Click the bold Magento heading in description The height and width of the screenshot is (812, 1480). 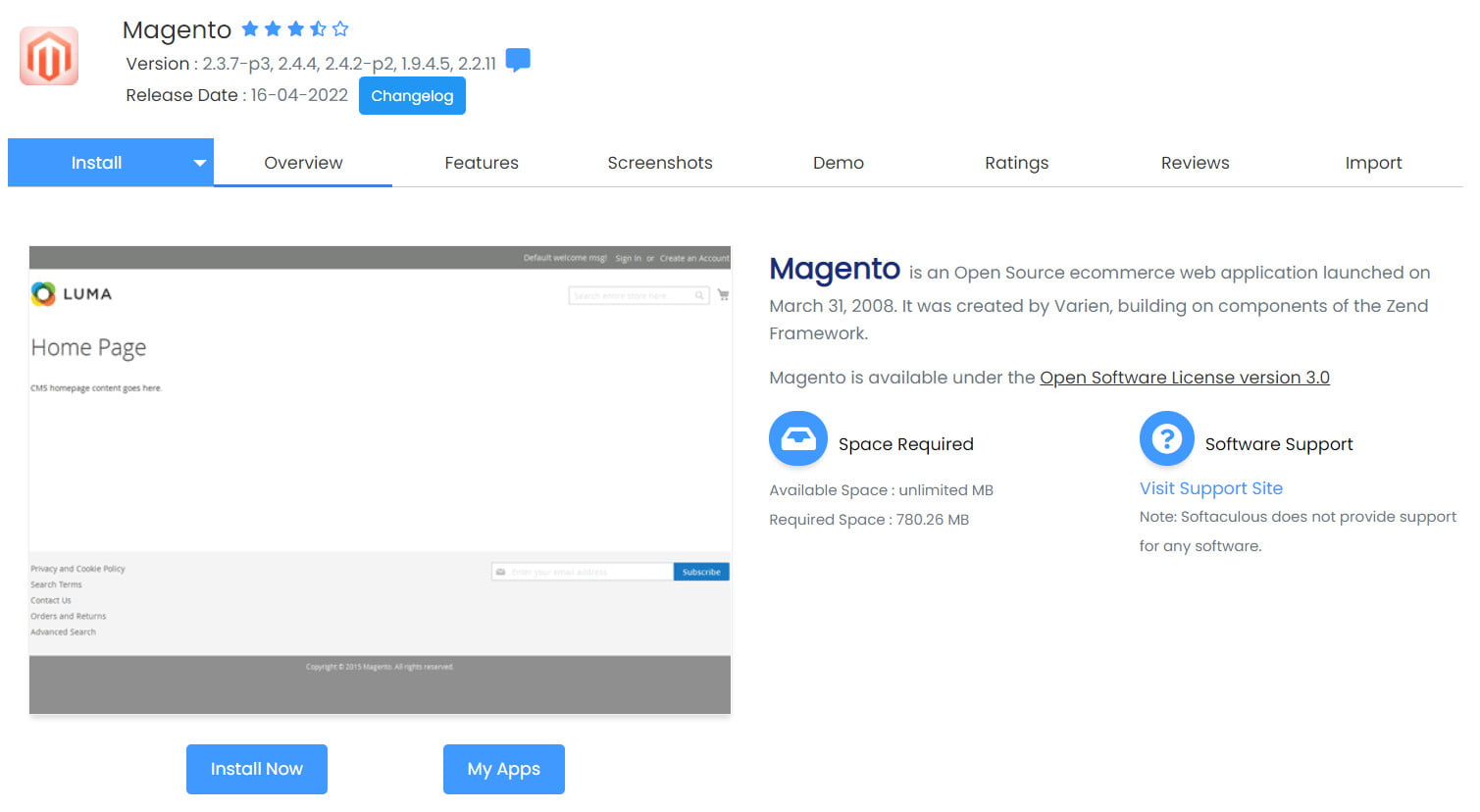[x=835, y=269]
